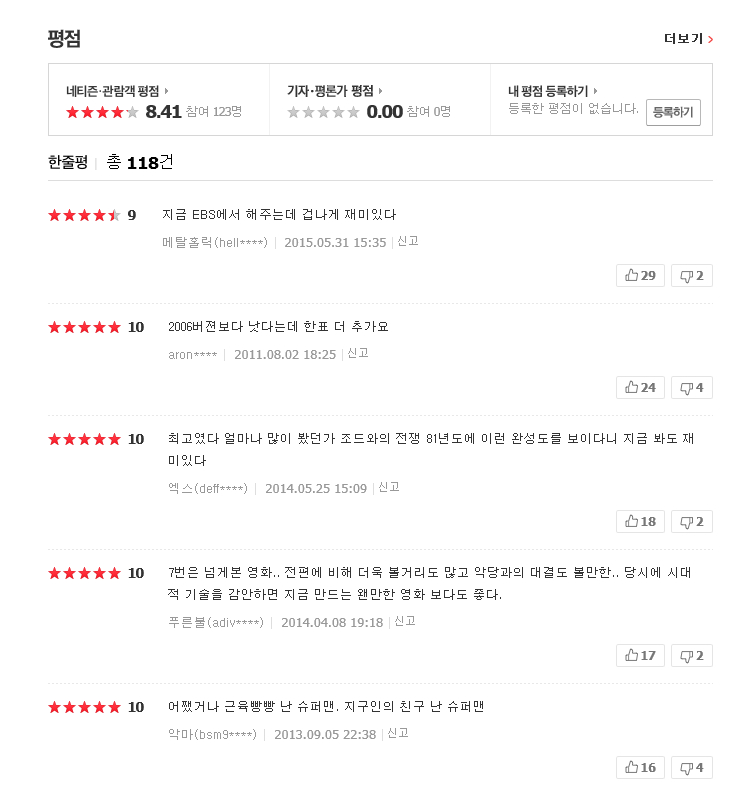Dislike the deff**** review from 2014.05.25
Image resolution: width=752 pixels, height=794 pixels.
pyautogui.click(x=692, y=522)
